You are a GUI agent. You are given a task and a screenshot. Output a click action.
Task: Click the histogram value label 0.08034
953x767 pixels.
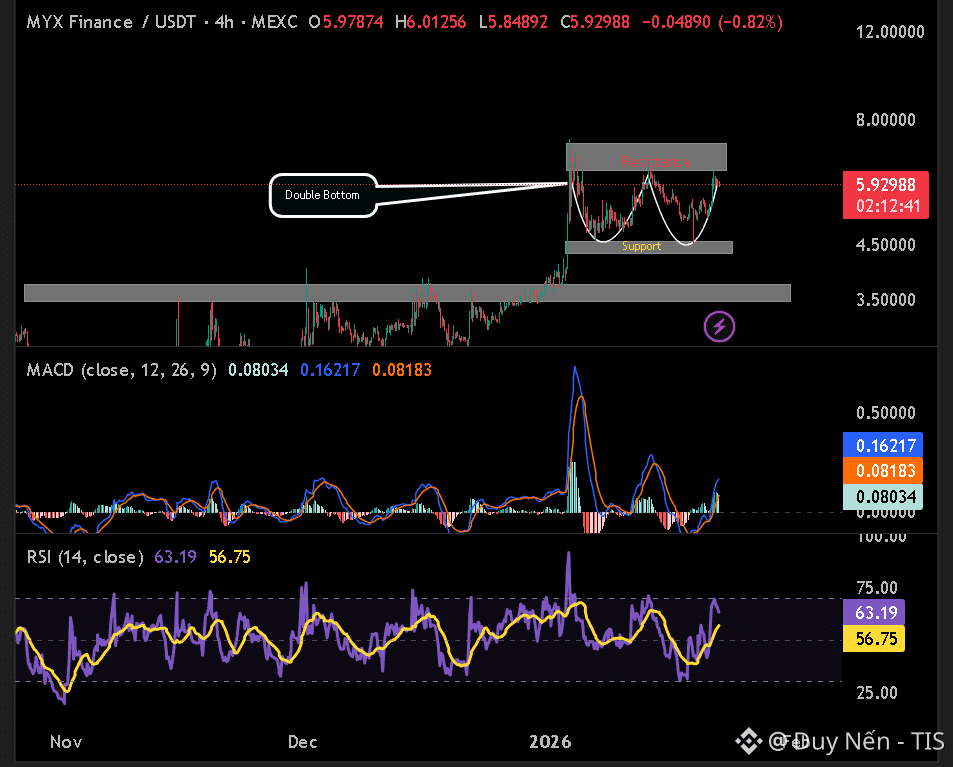pyautogui.click(x=883, y=497)
